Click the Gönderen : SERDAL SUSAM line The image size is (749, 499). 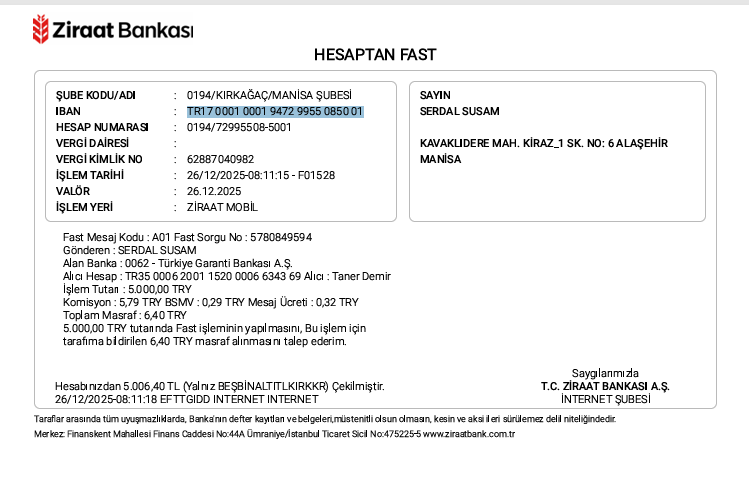[x=129, y=250]
